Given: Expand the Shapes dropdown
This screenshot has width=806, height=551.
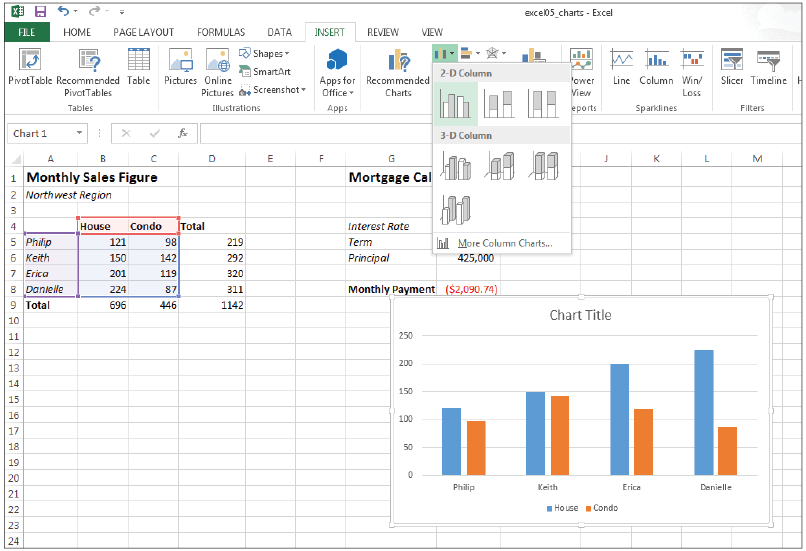Looking at the screenshot, I should 268,54.
